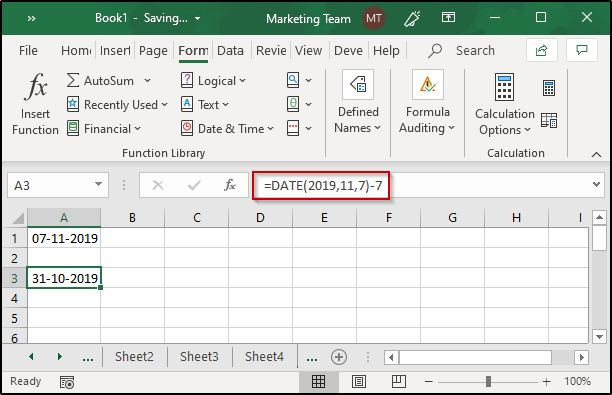Switch to Normal view icon
This screenshot has height=395, width=612.
(x=318, y=381)
